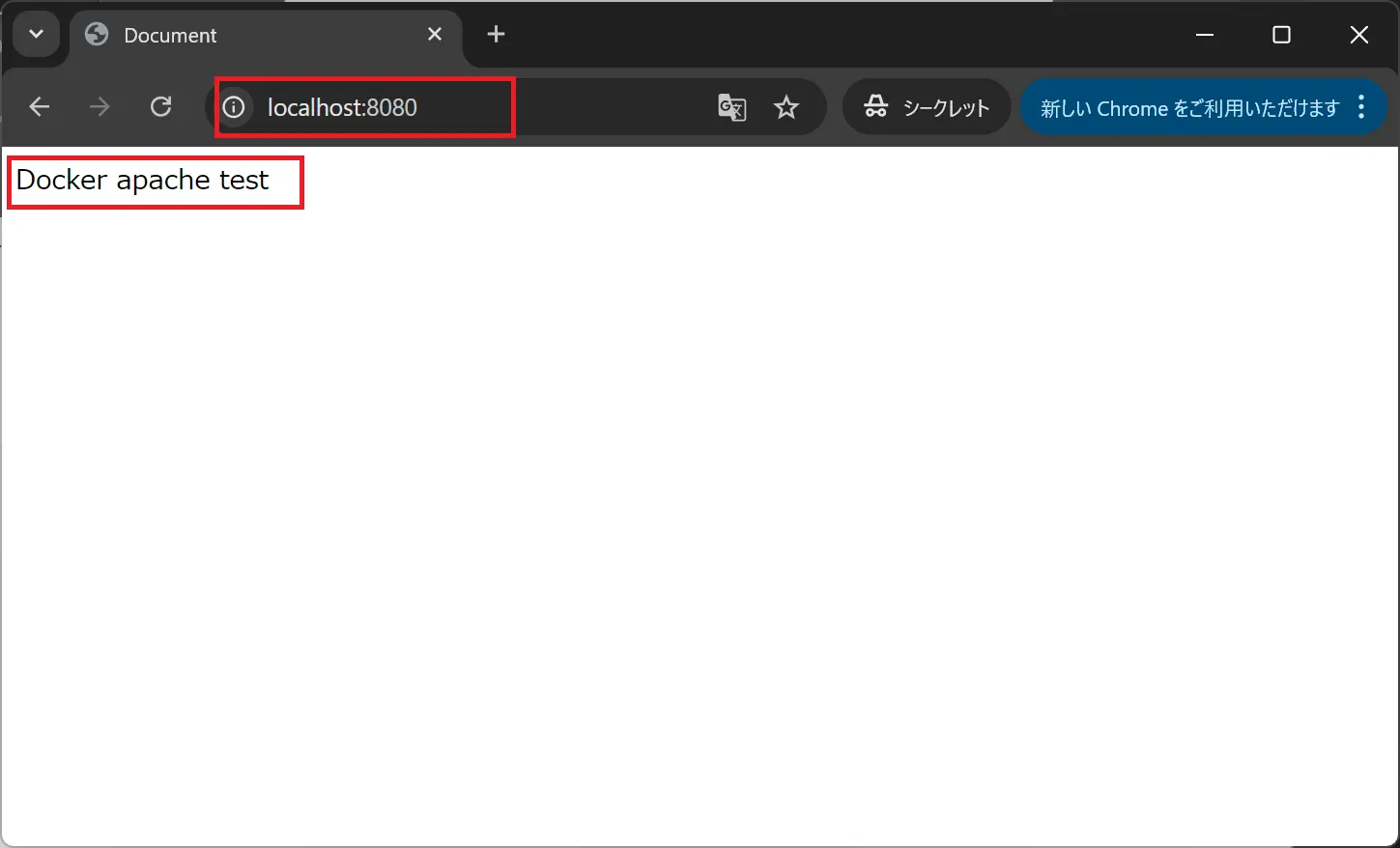Click the Back navigation arrow
Image resolution: width=1400 pixels, height=848 pixels.
(39, 106)
